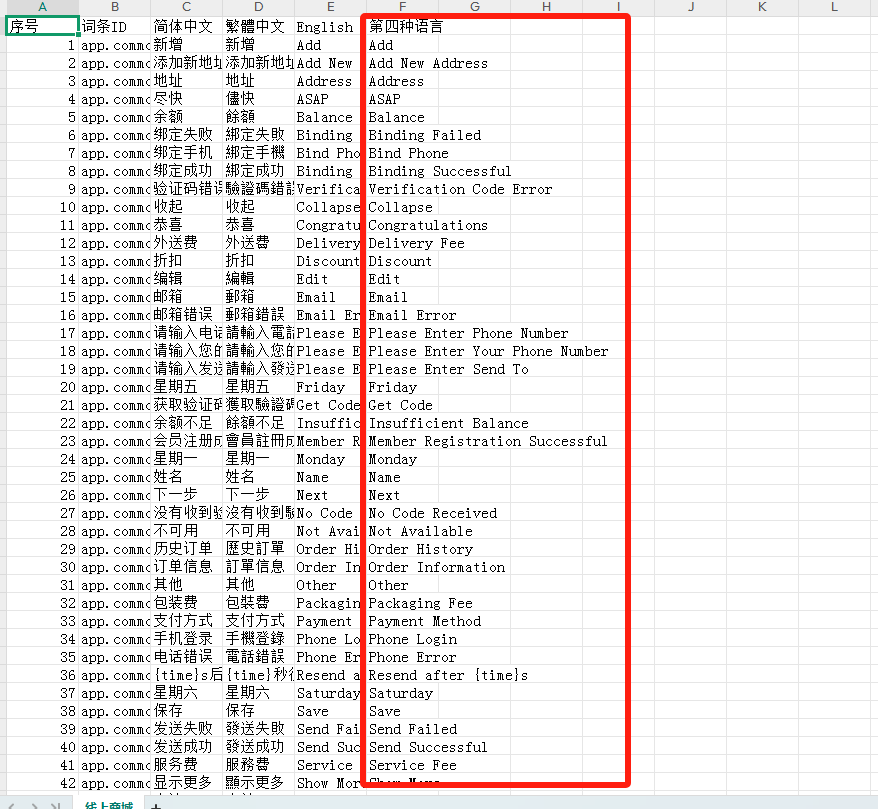Select the 'Delivery Fee' cell
878x809 pixels.
tap(402, 243)
